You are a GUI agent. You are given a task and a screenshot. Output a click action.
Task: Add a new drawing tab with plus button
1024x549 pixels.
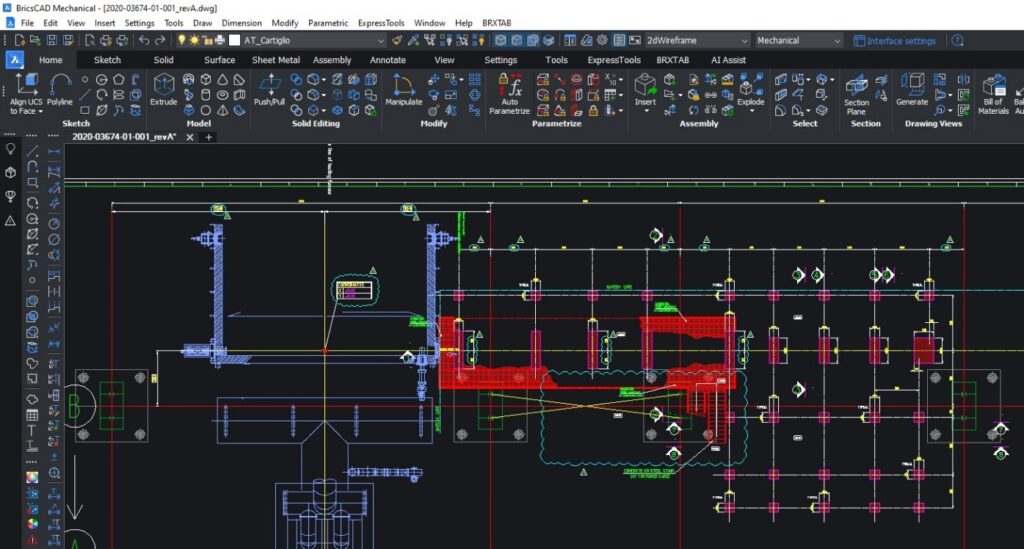(x=209, y=137)
